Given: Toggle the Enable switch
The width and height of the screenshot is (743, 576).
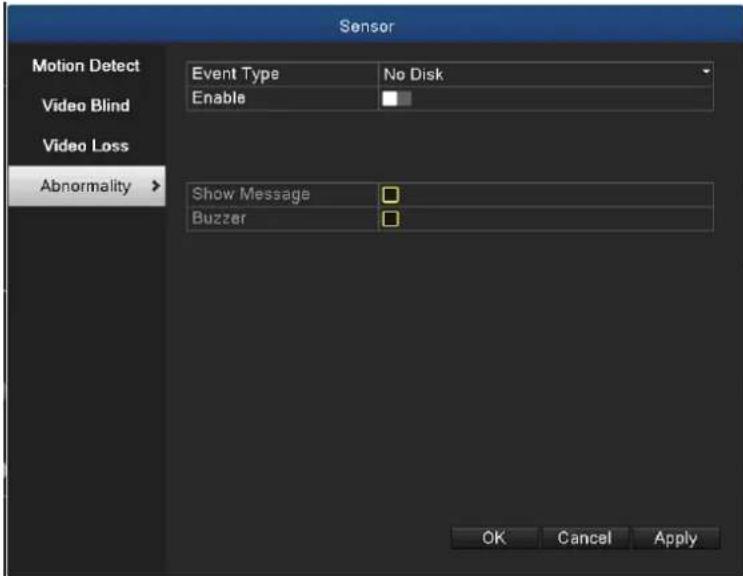Looking at the screenshot, I should point(397,99).
